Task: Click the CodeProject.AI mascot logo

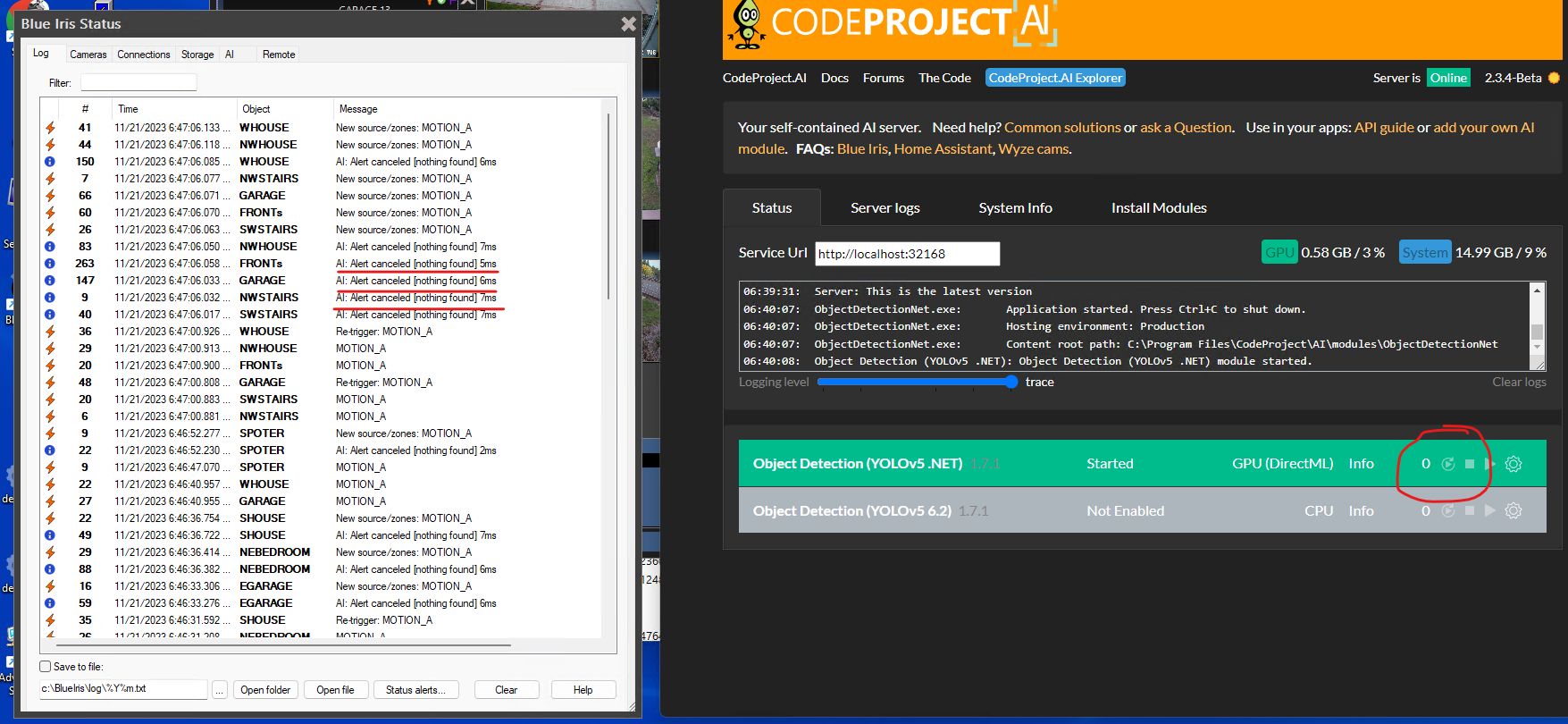Action: [747, 24]
